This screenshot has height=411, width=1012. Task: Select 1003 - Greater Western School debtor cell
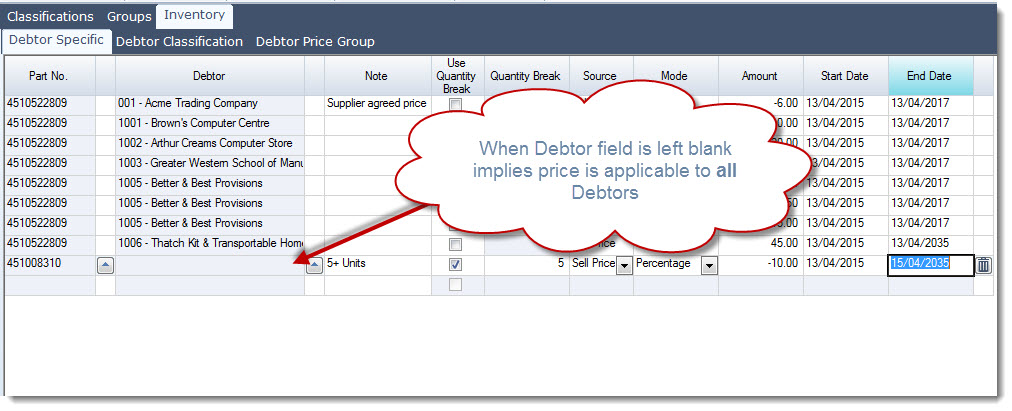[x=210, y=163]
